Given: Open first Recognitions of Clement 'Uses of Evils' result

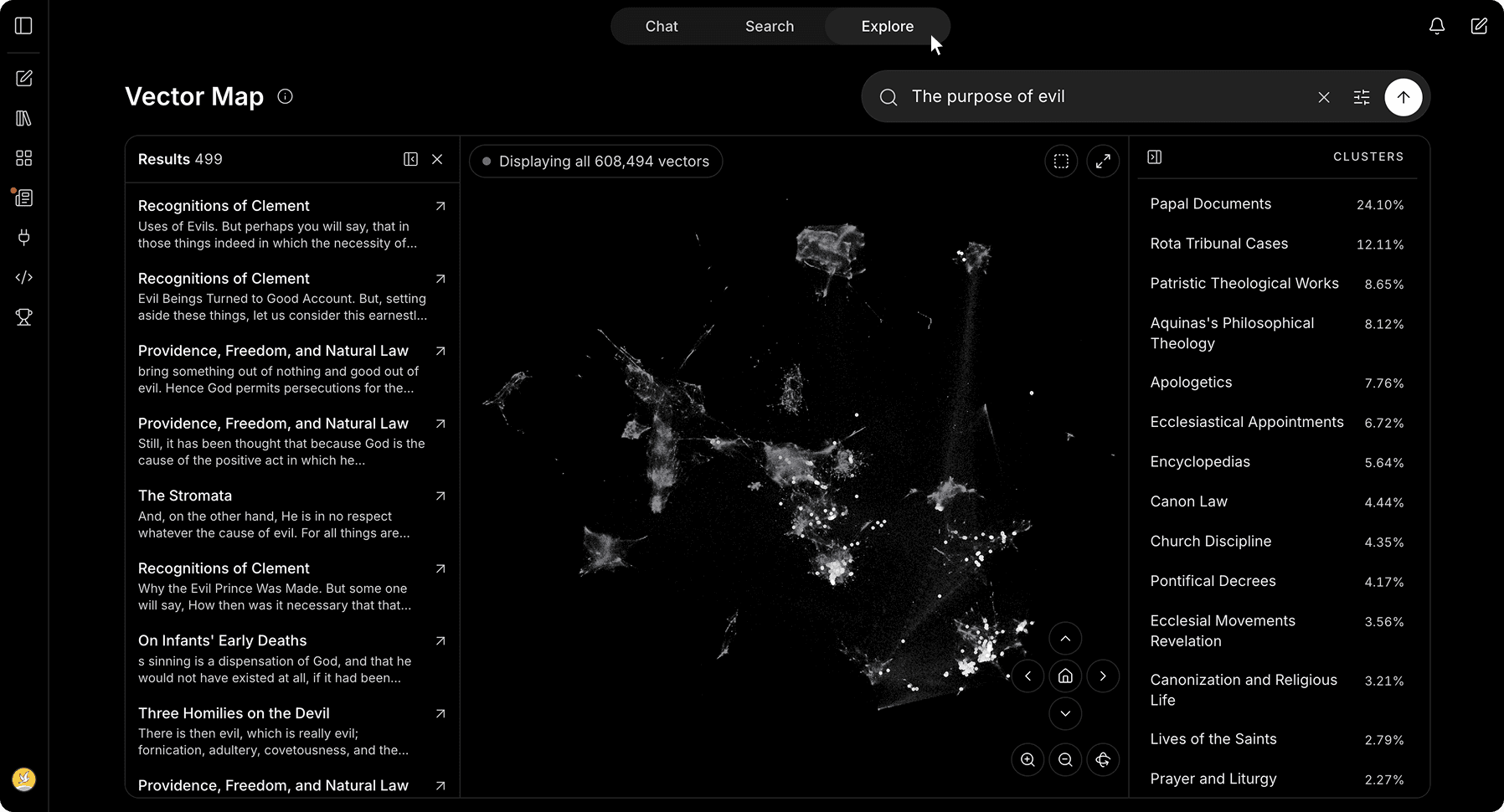Looking at the screenshot, I should 291,224.
